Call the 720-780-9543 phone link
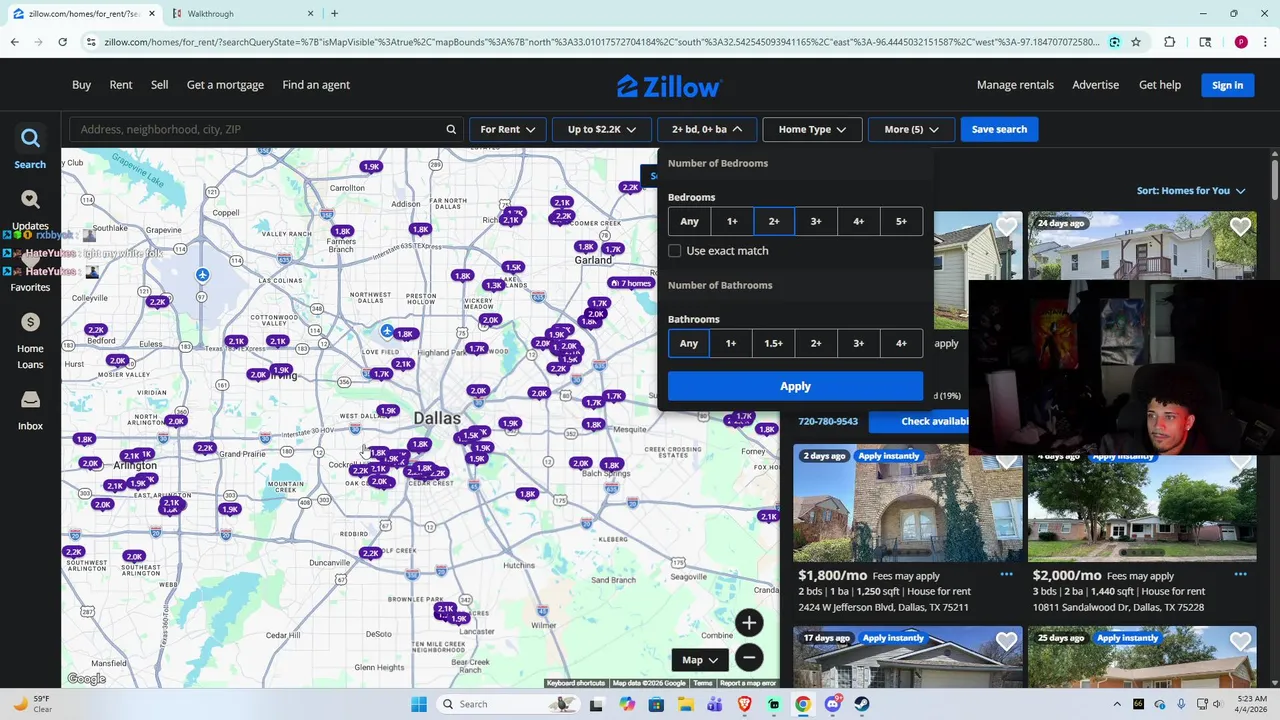This screenshot has width=1280, height=720. [x=828, y=422]
